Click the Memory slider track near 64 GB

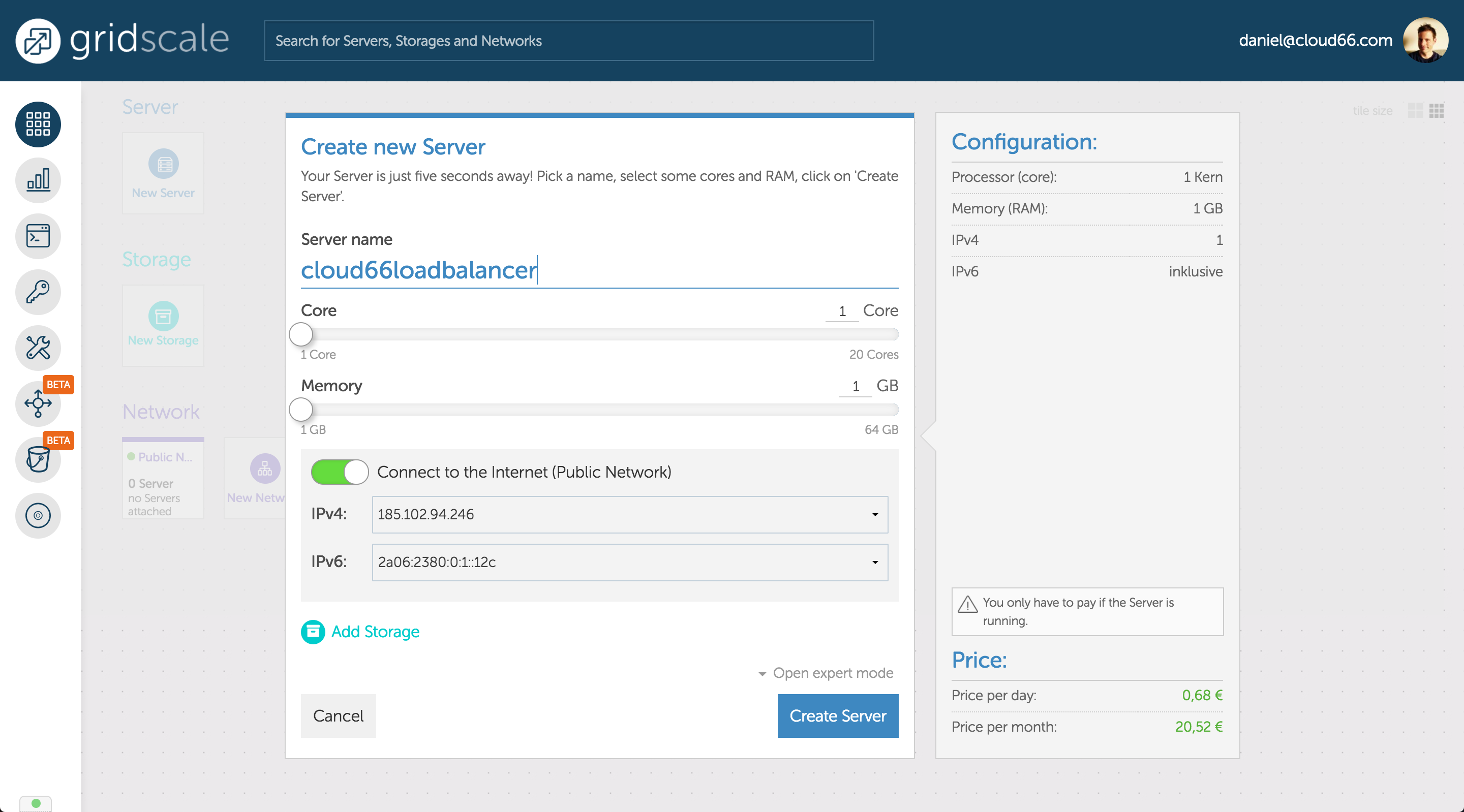point(892,409)
